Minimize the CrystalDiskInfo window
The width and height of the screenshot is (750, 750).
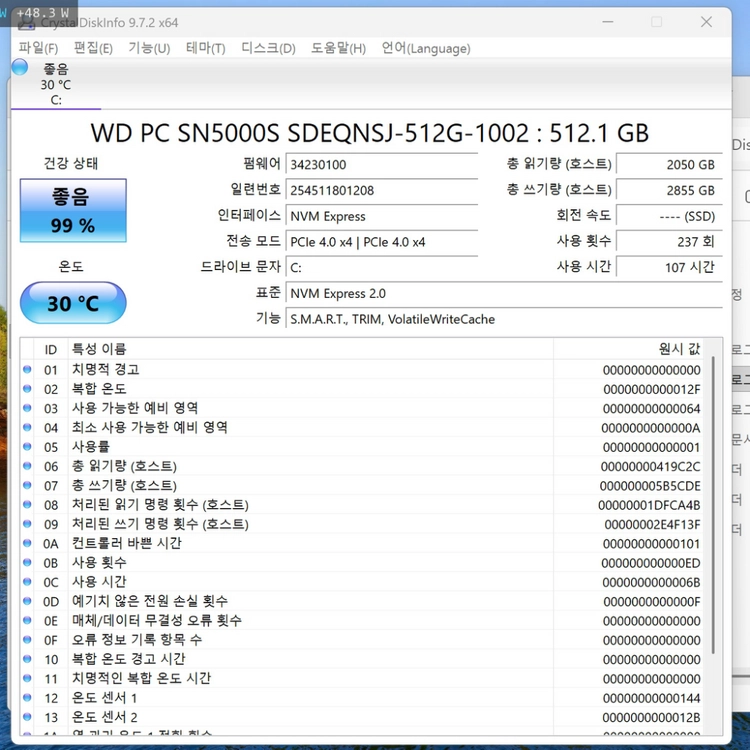[608, 22]
